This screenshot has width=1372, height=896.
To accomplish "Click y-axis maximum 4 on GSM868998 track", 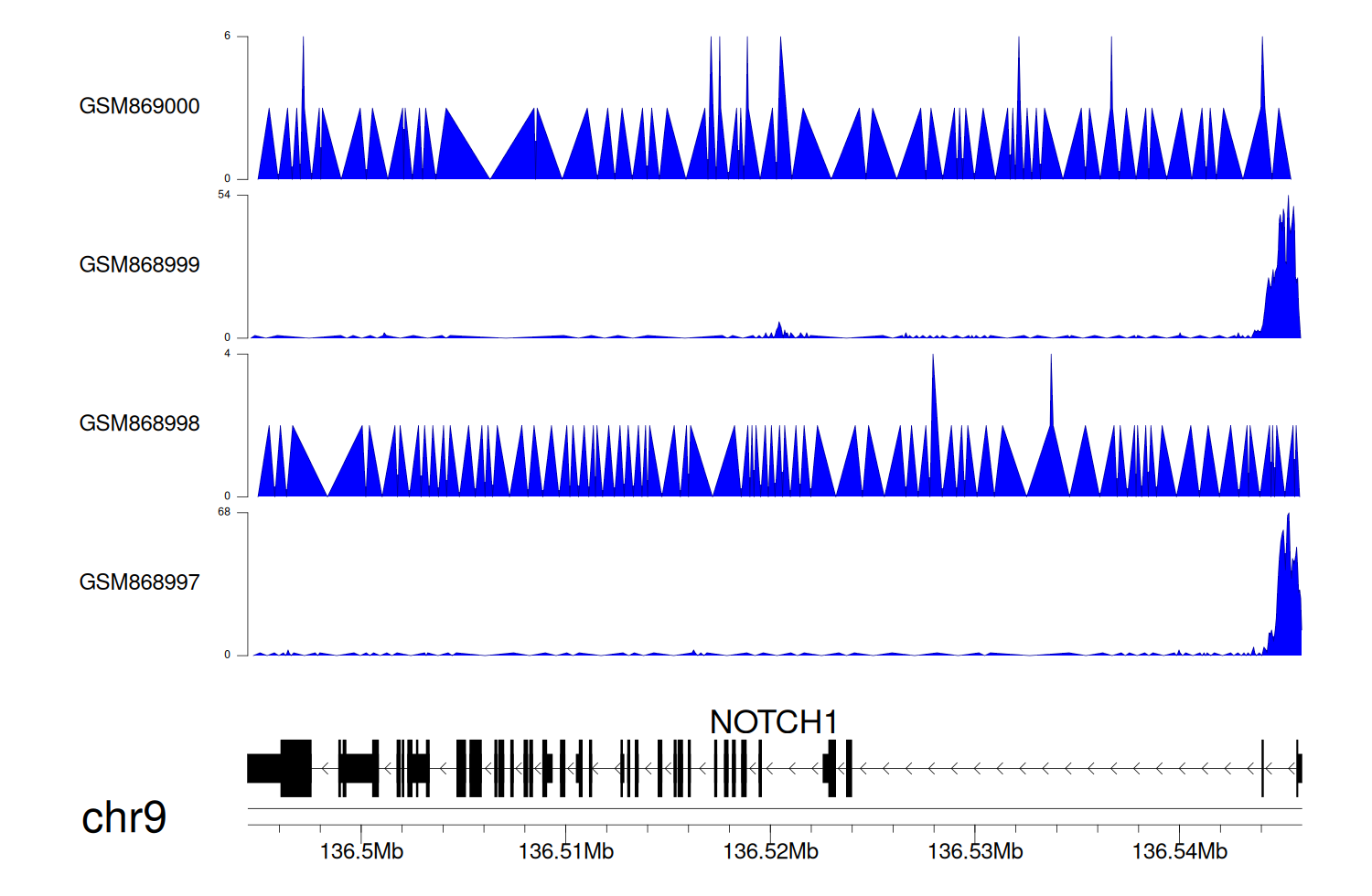I will click(227, 354).
